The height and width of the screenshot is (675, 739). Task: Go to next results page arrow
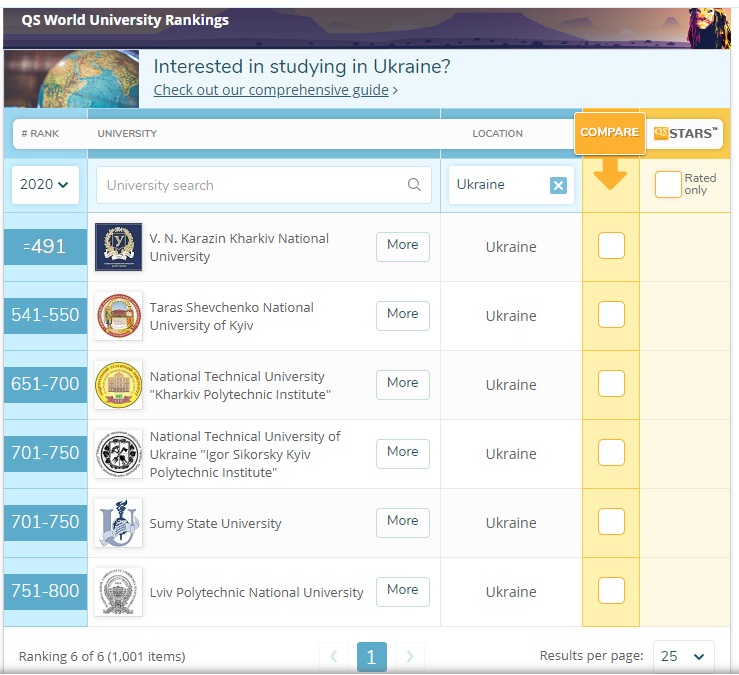click(x=410, y=656)
